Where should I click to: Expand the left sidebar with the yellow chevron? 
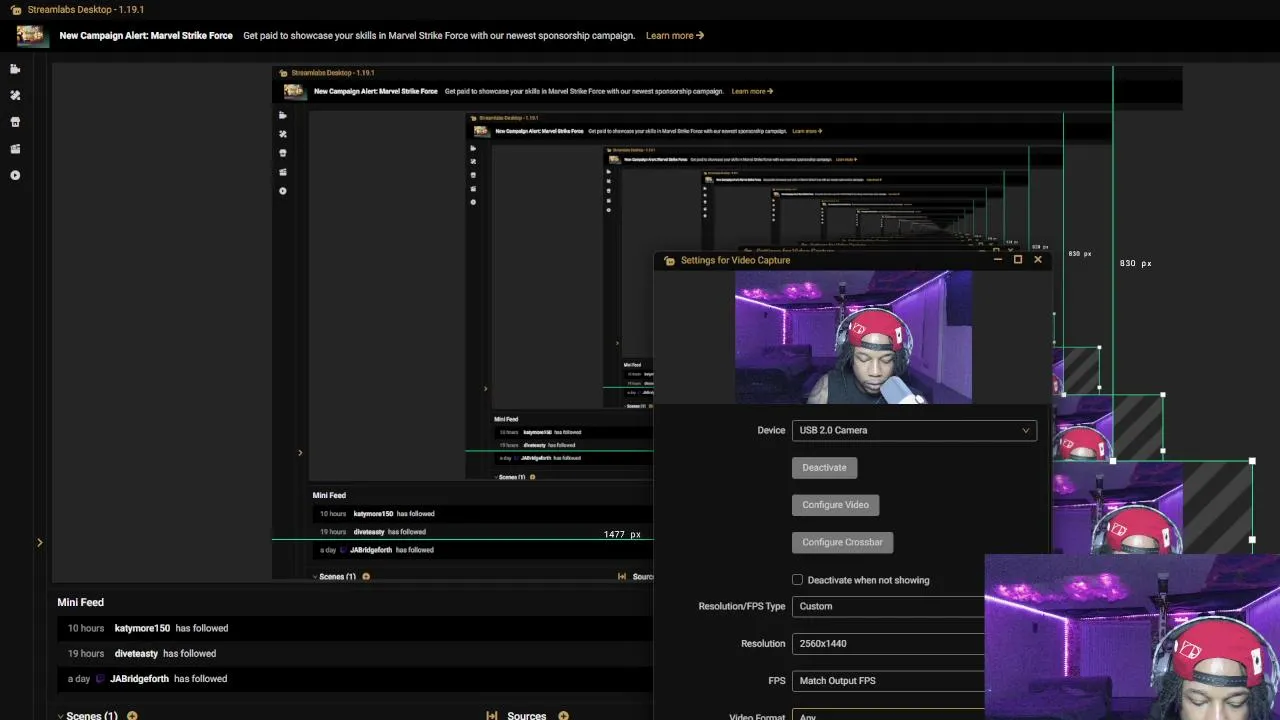39,543
